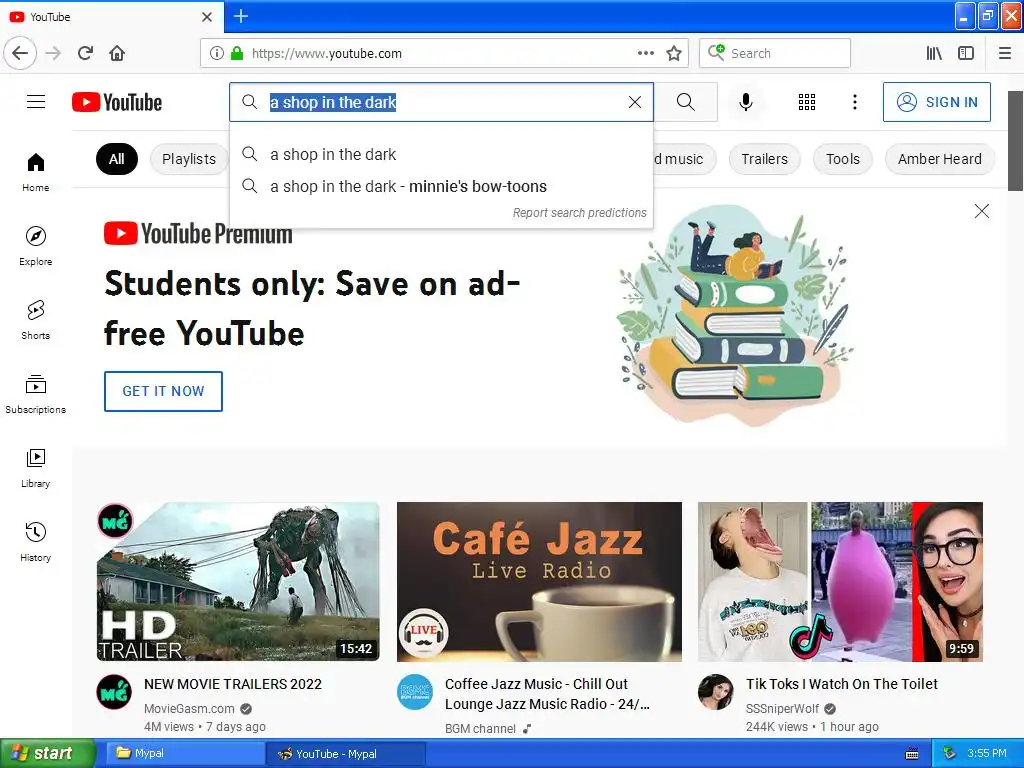Click the BGM channel avatar
This screenshot has height=768, width=1024.
415,692
